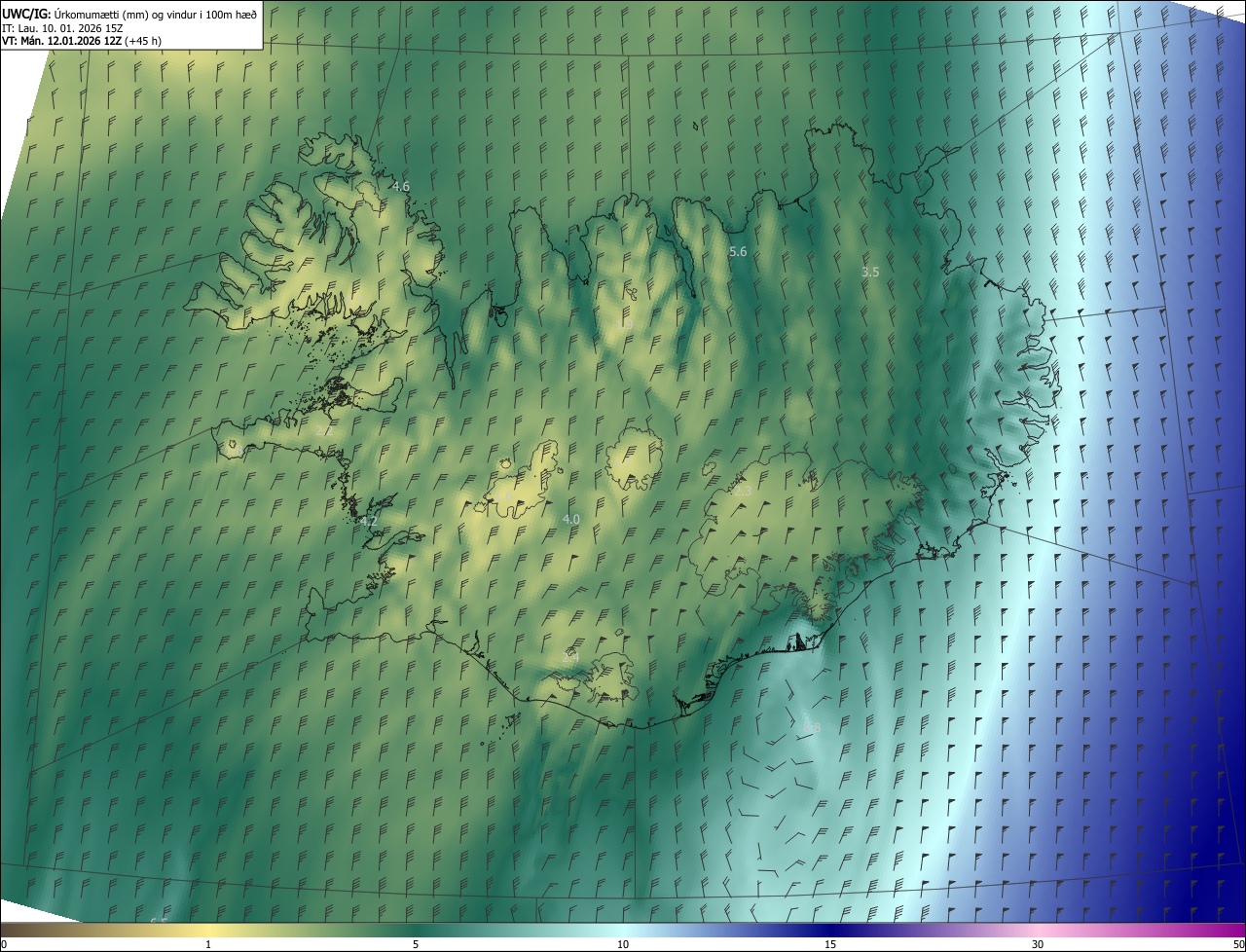This screenshot has height=952, width=1246.
Task: Click the 4.6 value label near Westfjords
Action: click(x=400, y=186)
